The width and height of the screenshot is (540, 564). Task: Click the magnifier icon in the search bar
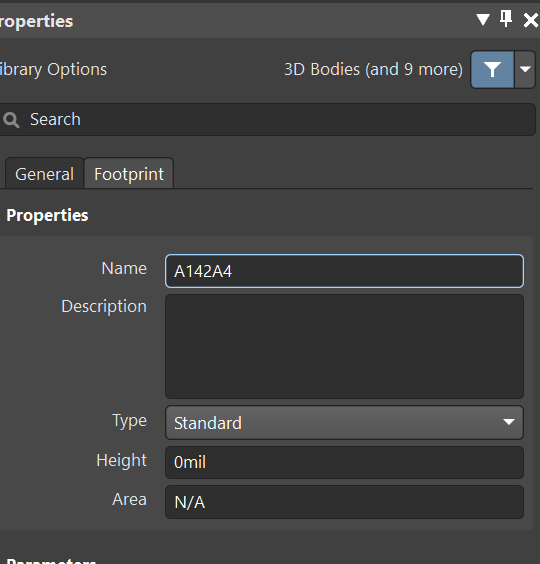click(x=11, y=120)
